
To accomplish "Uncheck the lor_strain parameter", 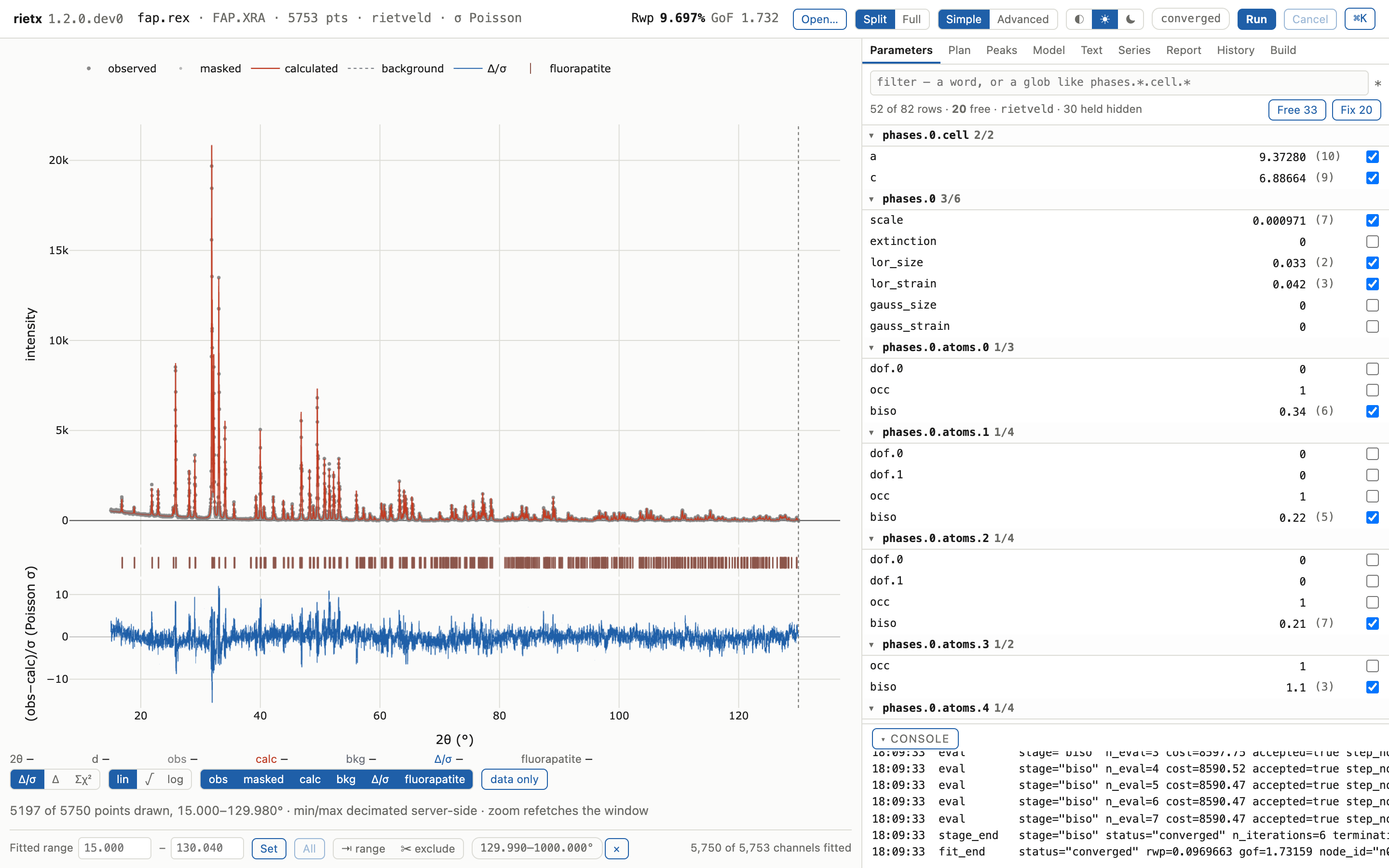I will click(1372, 284).
